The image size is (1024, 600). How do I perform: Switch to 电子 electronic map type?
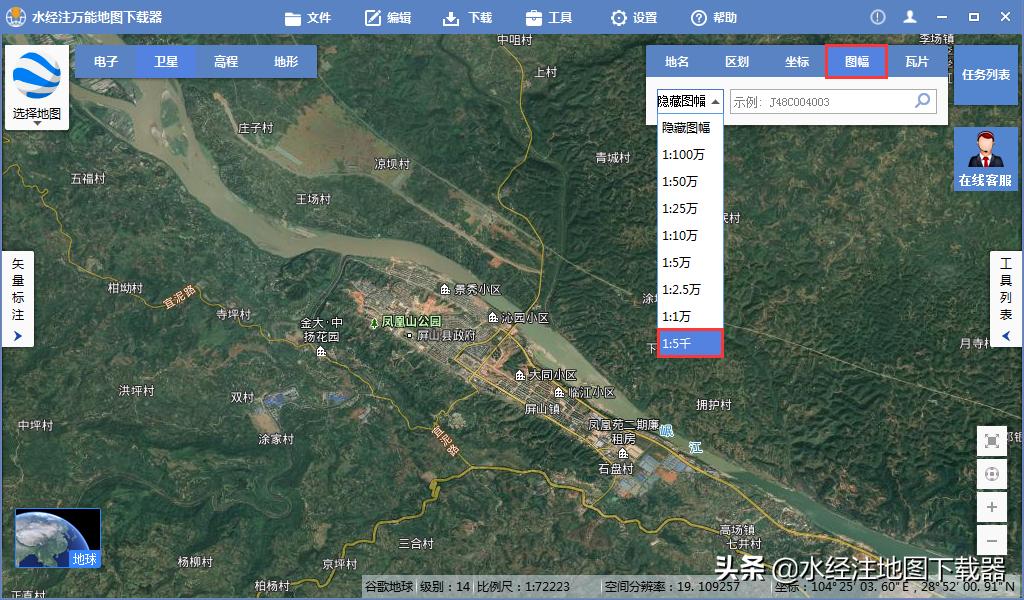click(x=106, y=61)
